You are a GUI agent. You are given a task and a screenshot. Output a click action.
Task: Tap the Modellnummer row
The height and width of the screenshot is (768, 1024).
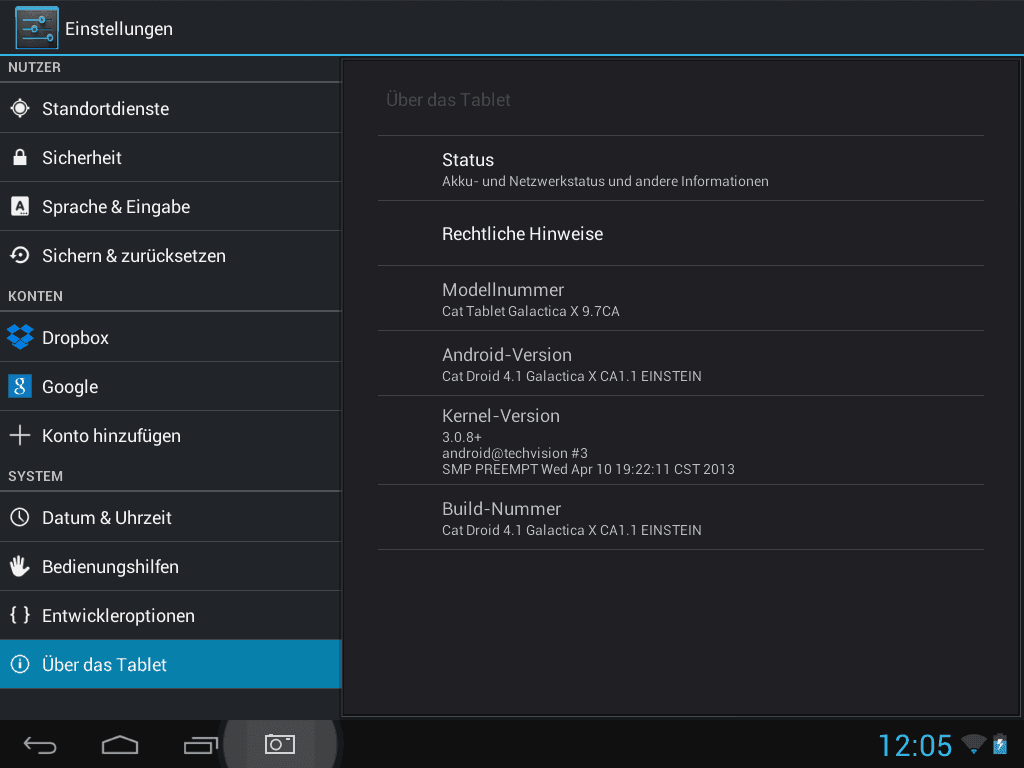click(680, 298)
